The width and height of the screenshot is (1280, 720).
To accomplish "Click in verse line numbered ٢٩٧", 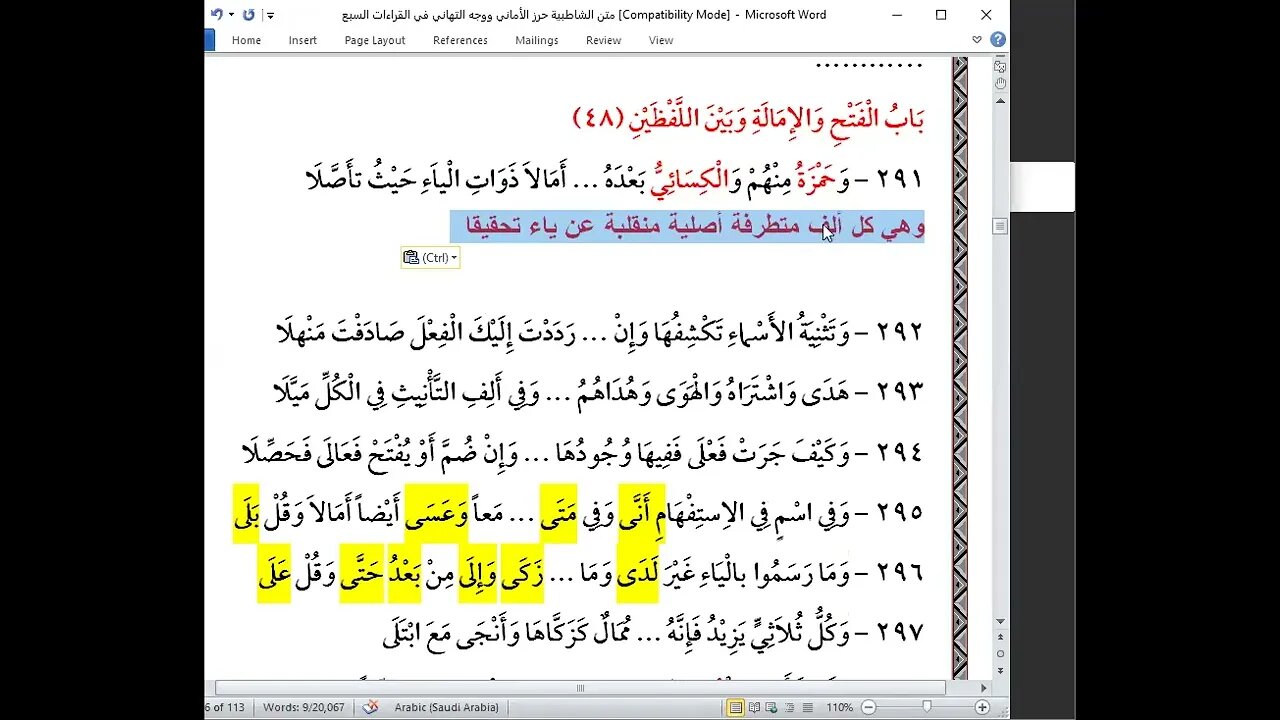I will [653, 633].
